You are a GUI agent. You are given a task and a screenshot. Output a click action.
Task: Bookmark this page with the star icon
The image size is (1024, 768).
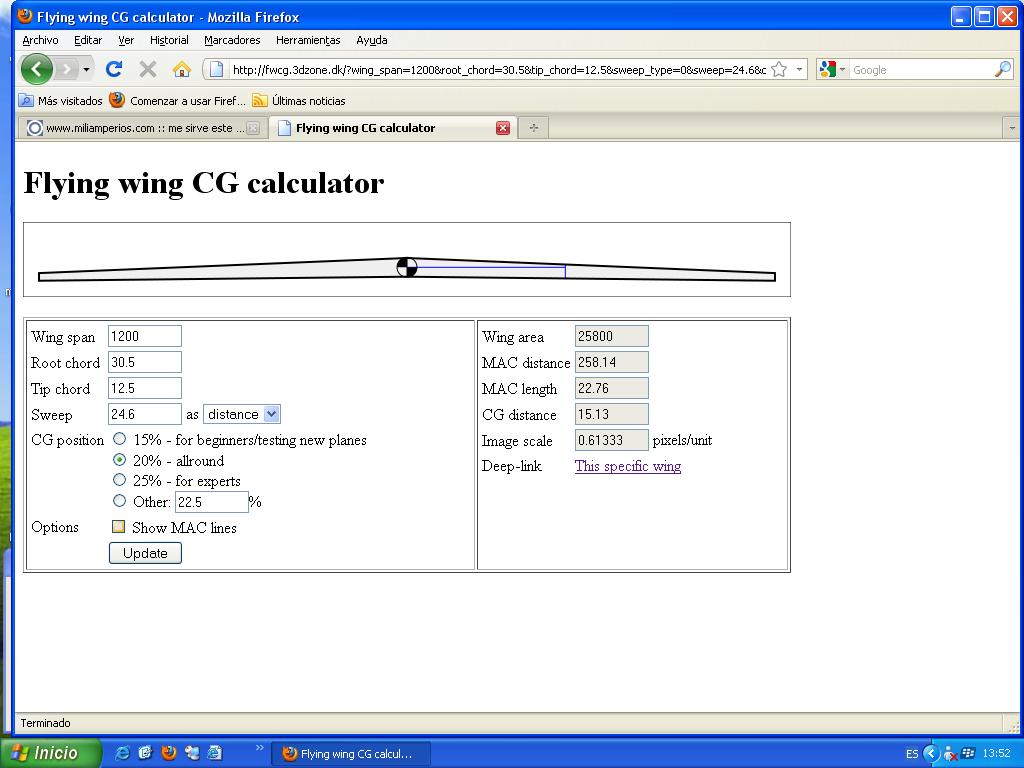(779, 69)
